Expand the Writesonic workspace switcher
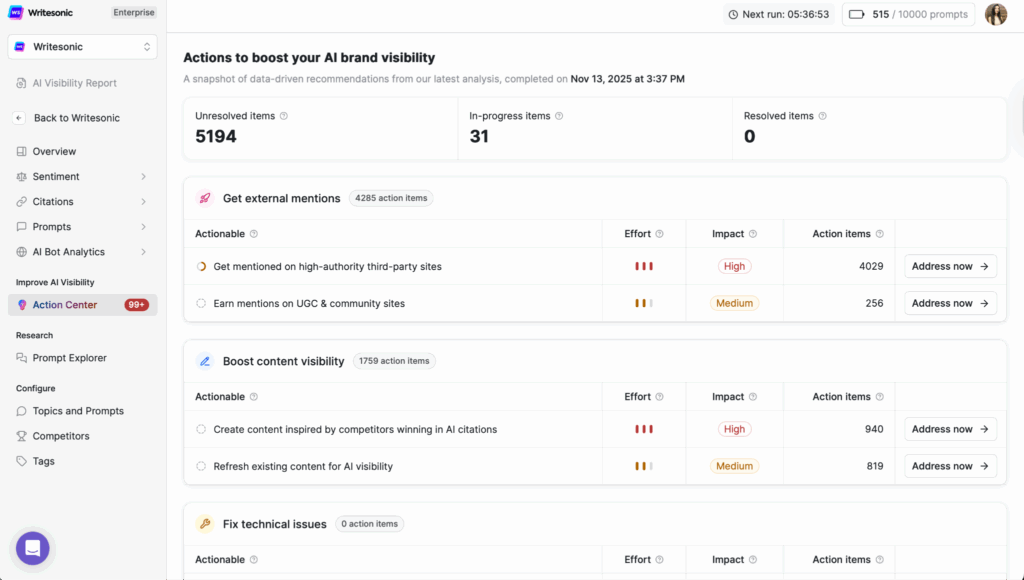Screen dimensions: 1024x580 (150, 47)
